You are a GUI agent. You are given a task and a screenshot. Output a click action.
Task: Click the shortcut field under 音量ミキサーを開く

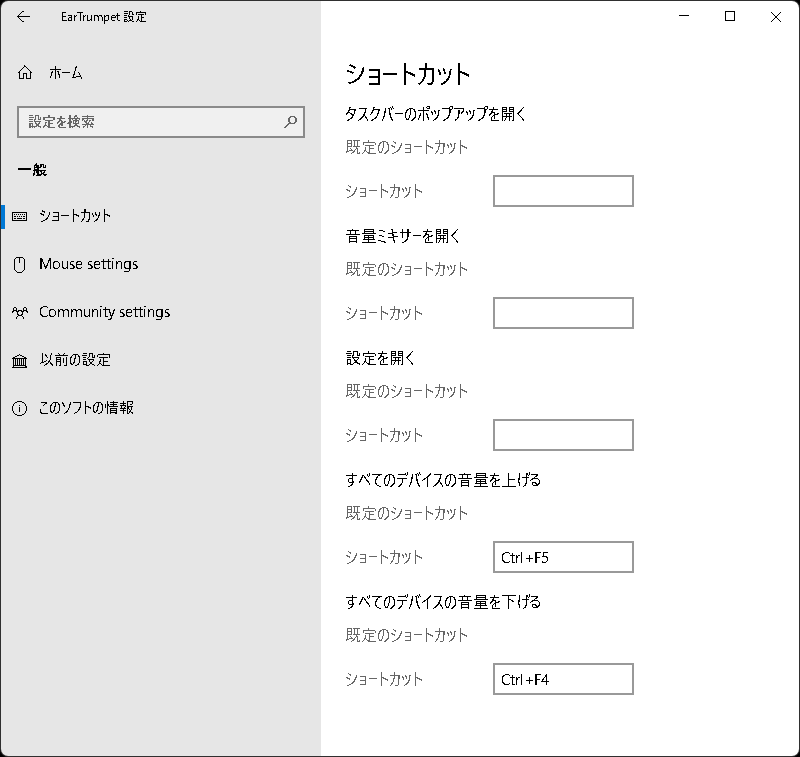pos(562,313)
